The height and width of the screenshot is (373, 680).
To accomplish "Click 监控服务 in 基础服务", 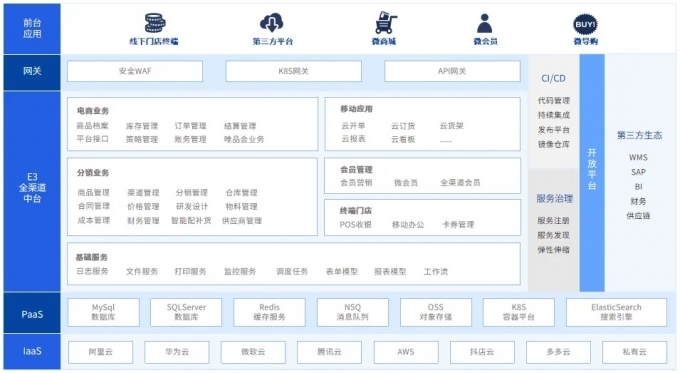I will 240,272.
